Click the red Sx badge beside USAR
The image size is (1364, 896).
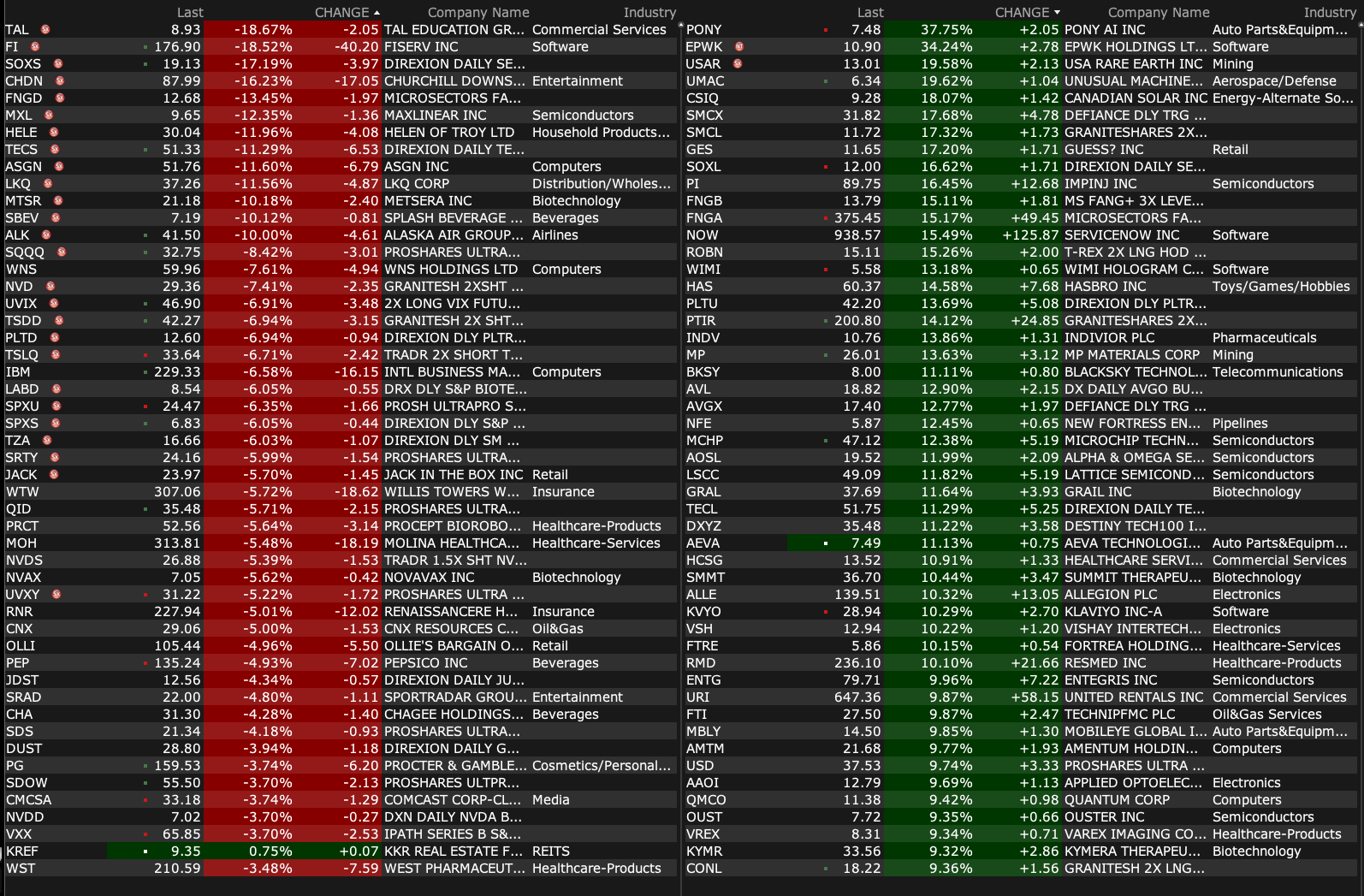[x=738, y=63]
